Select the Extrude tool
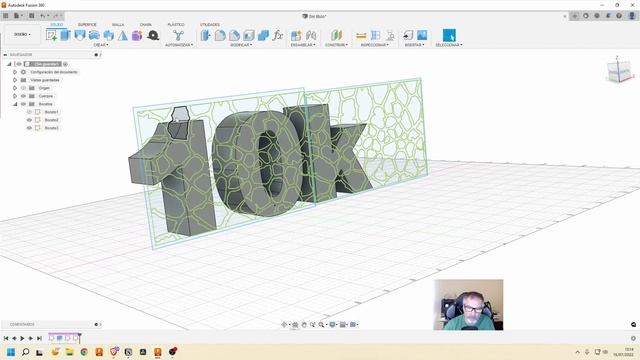Viewport: 640px width, 360px height. coord(65,36)
